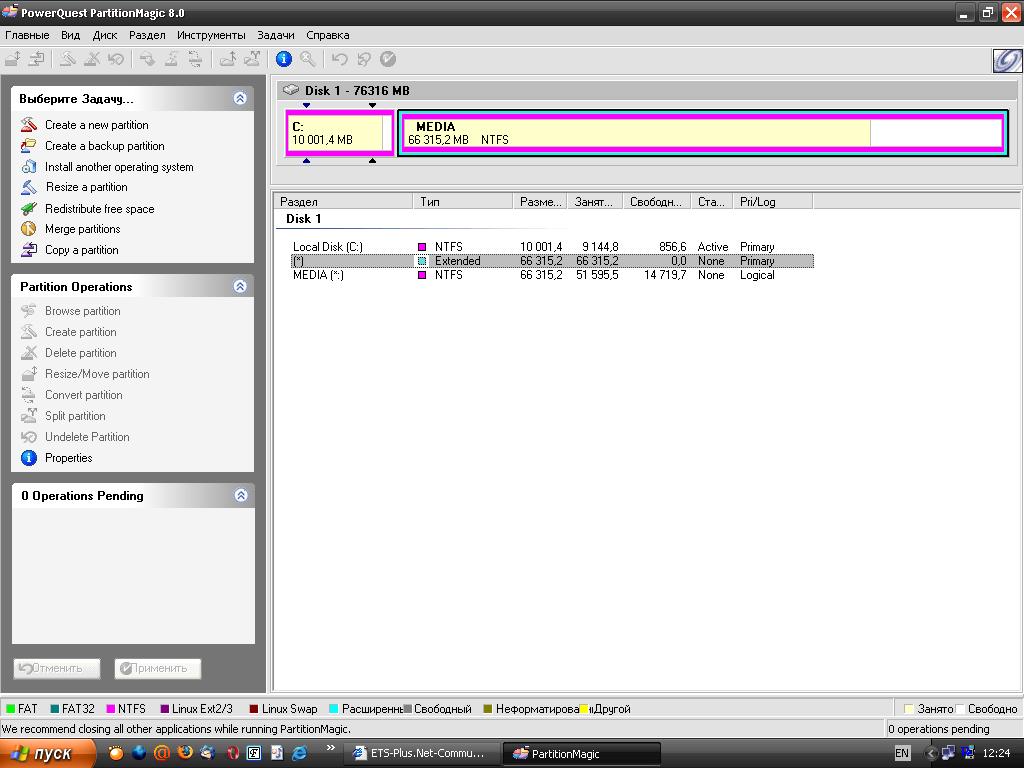1024x768 pixels.
Task: Click the Resize a partition icon
Action: (28, 187)
